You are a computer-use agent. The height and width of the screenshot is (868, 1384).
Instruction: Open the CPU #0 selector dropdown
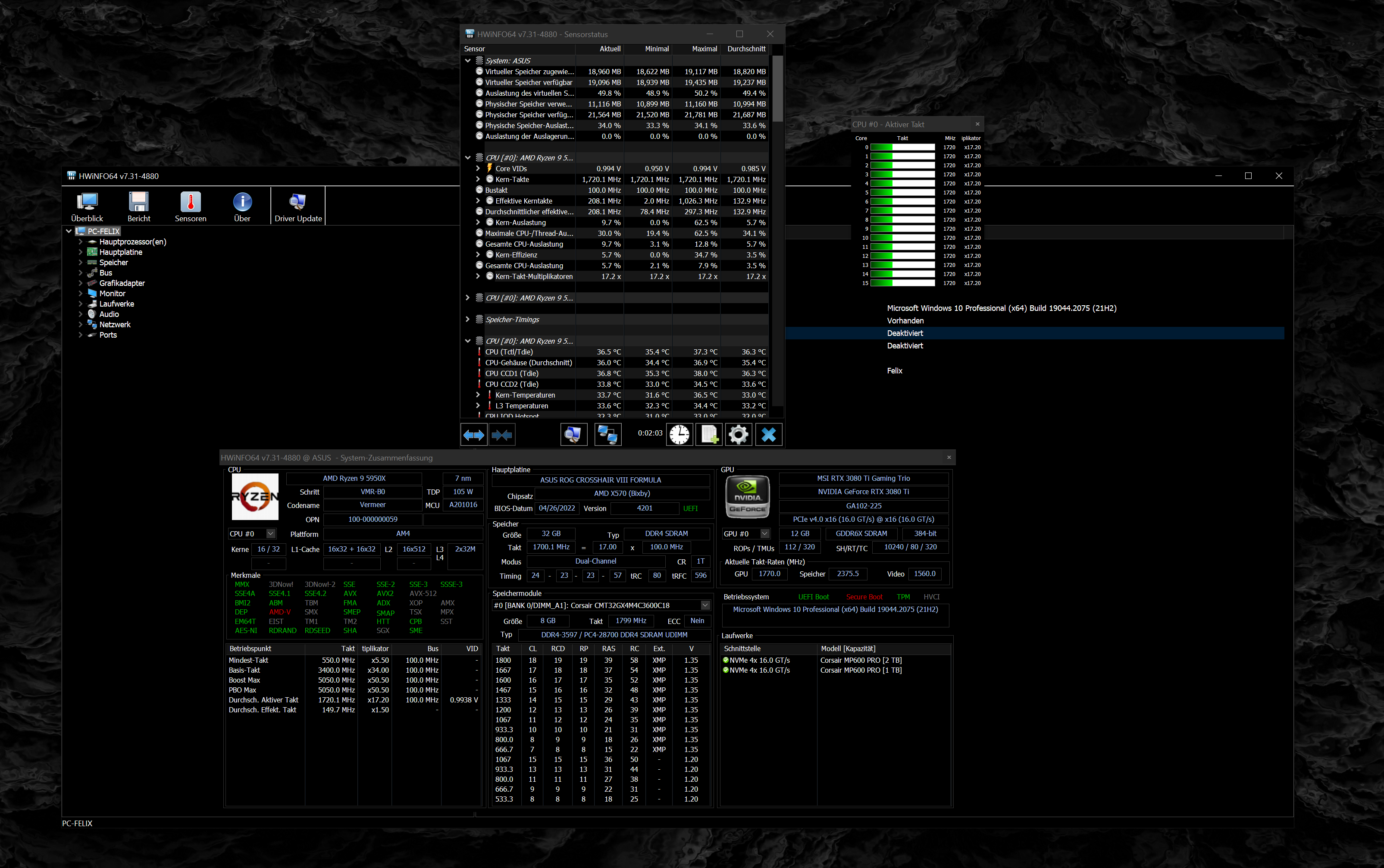(270, 534)
